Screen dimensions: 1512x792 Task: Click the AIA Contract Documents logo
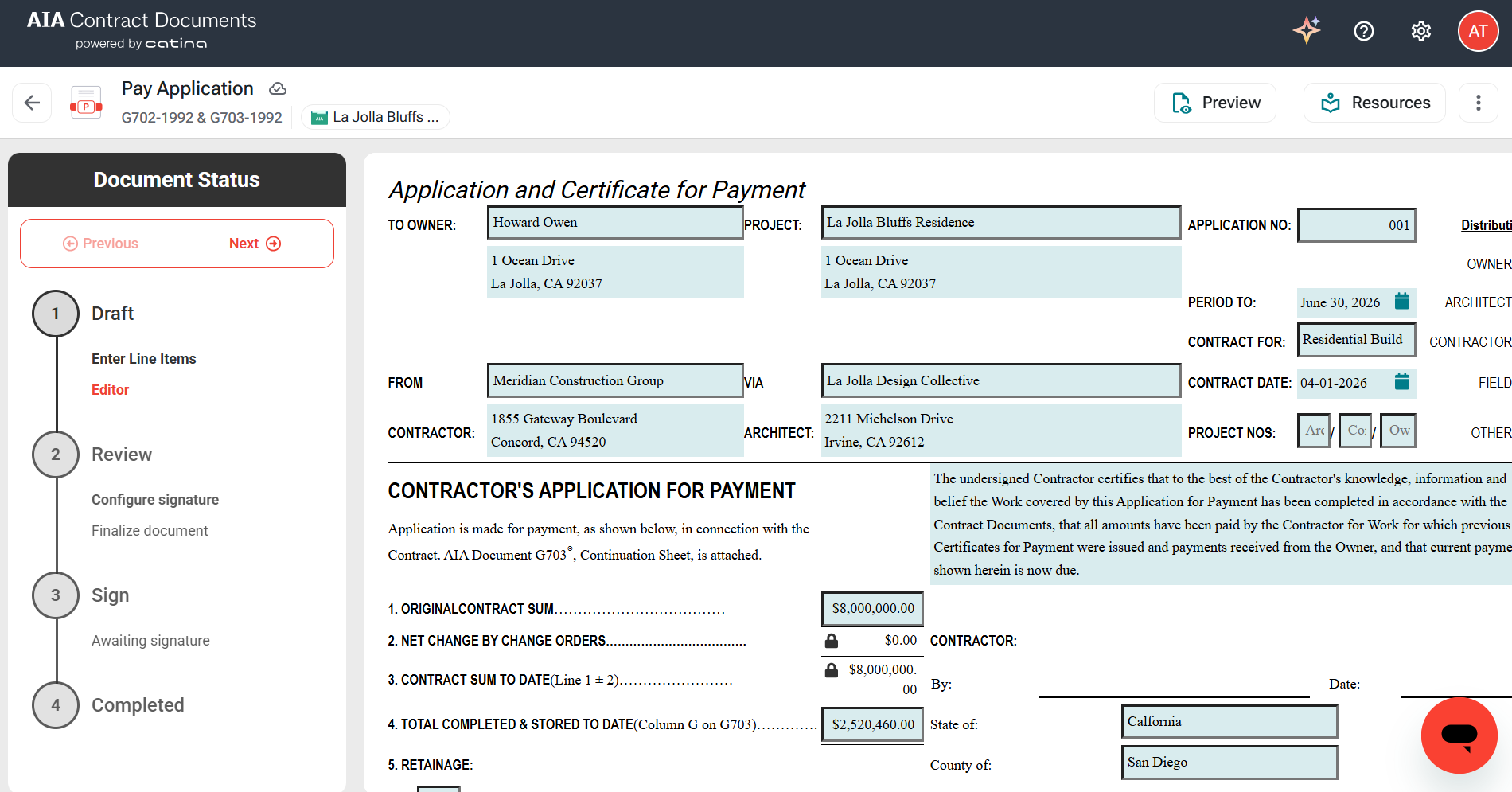click(x=142, y=30)
